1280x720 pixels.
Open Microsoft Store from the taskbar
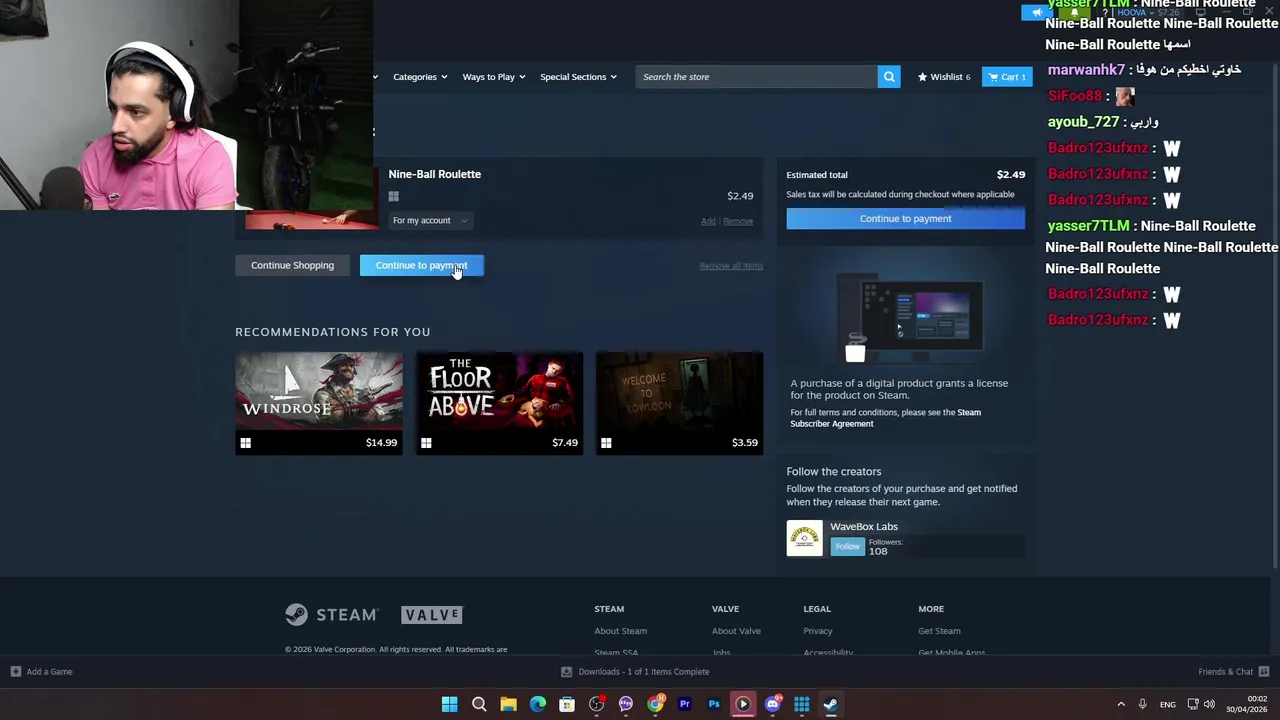(x=567, y=704)
